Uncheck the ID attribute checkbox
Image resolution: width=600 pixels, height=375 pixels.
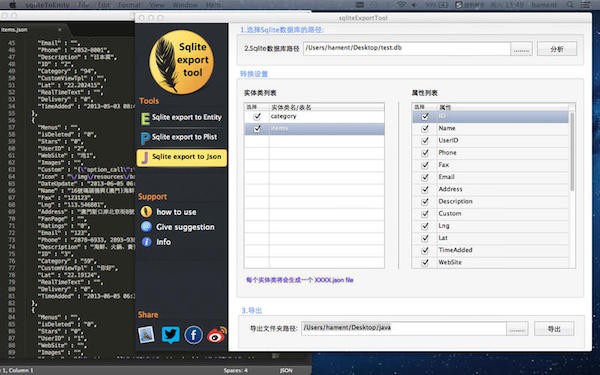425,116
